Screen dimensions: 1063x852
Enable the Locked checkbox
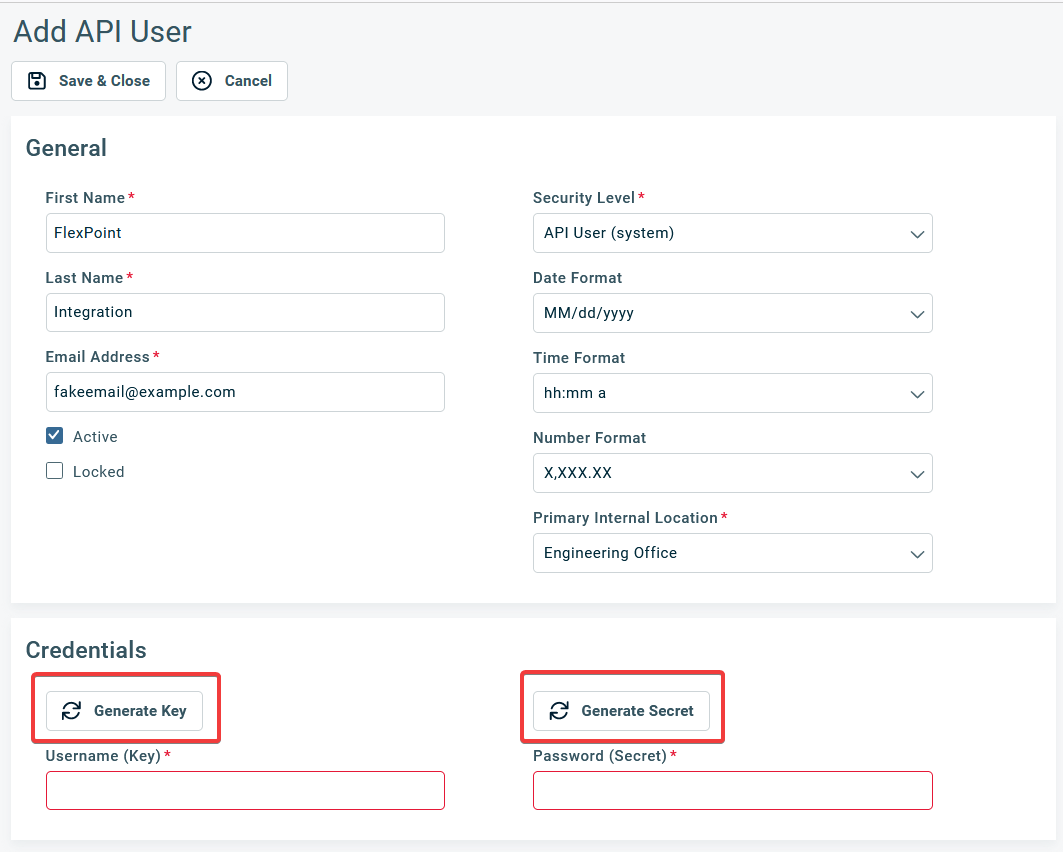click(x=54, y=470)
